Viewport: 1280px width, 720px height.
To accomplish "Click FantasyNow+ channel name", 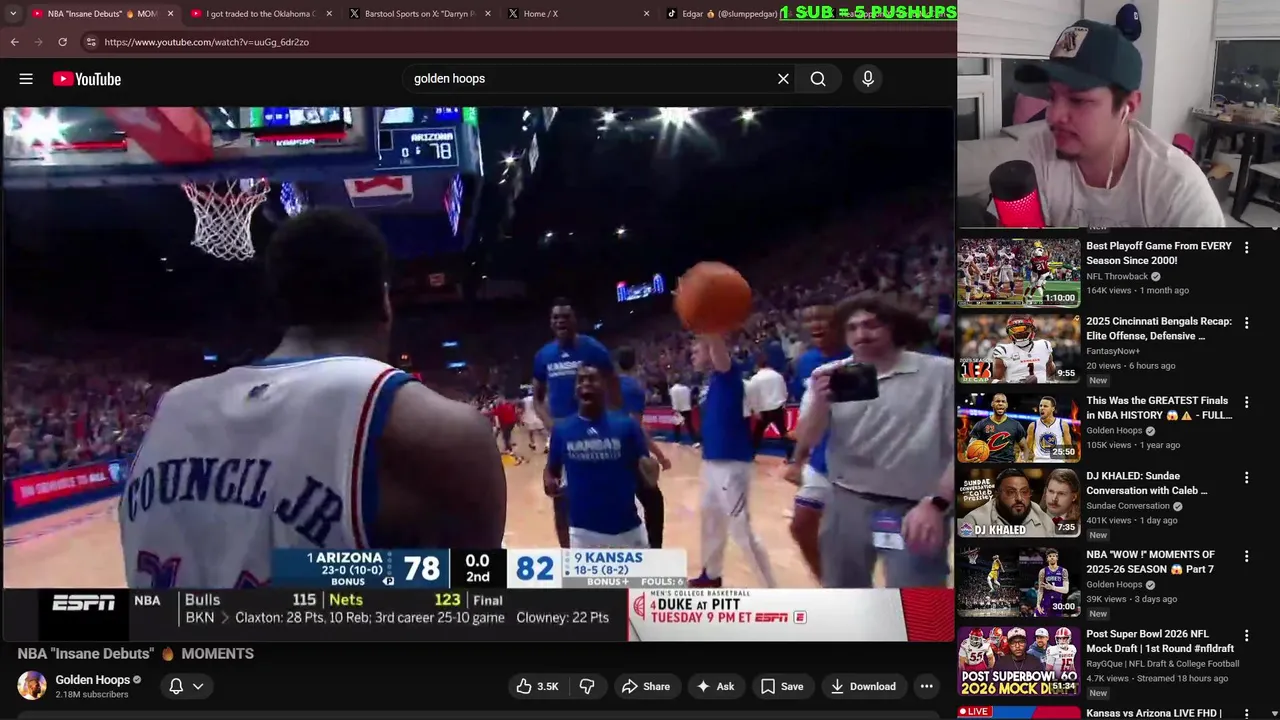I will tap(1114, 352).
